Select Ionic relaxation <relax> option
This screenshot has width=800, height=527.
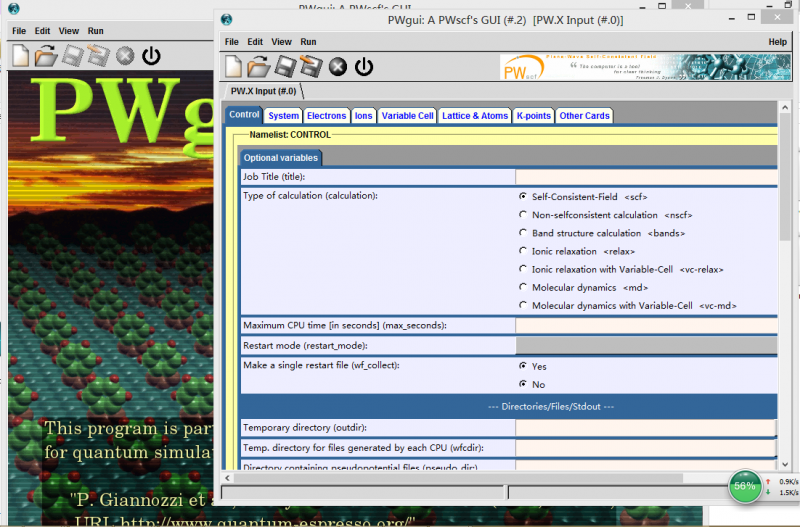(522, 251)
